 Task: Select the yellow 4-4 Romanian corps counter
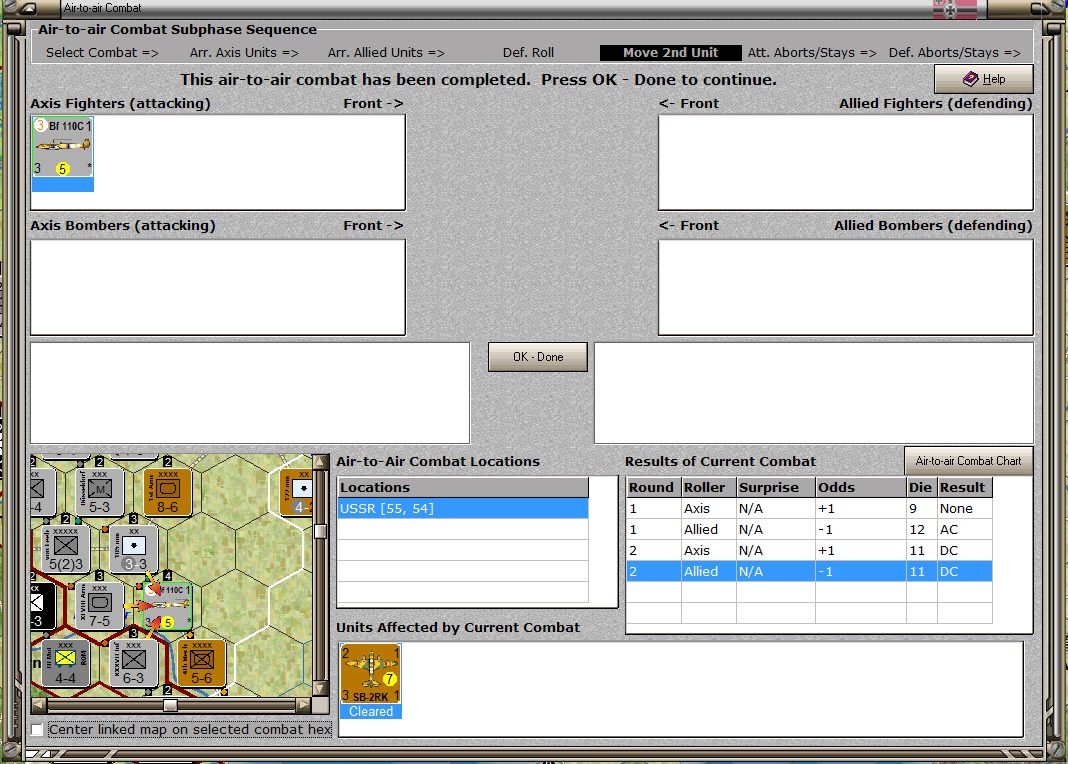(65, 663)
